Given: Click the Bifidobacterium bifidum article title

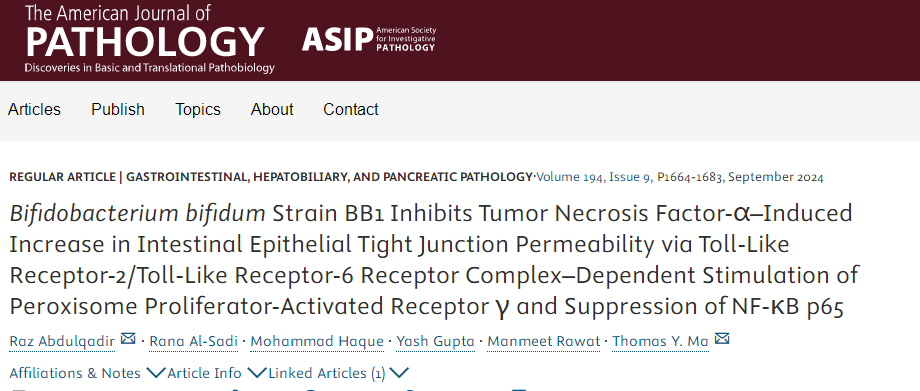Looking at the screenshot, I should point(434,259).
